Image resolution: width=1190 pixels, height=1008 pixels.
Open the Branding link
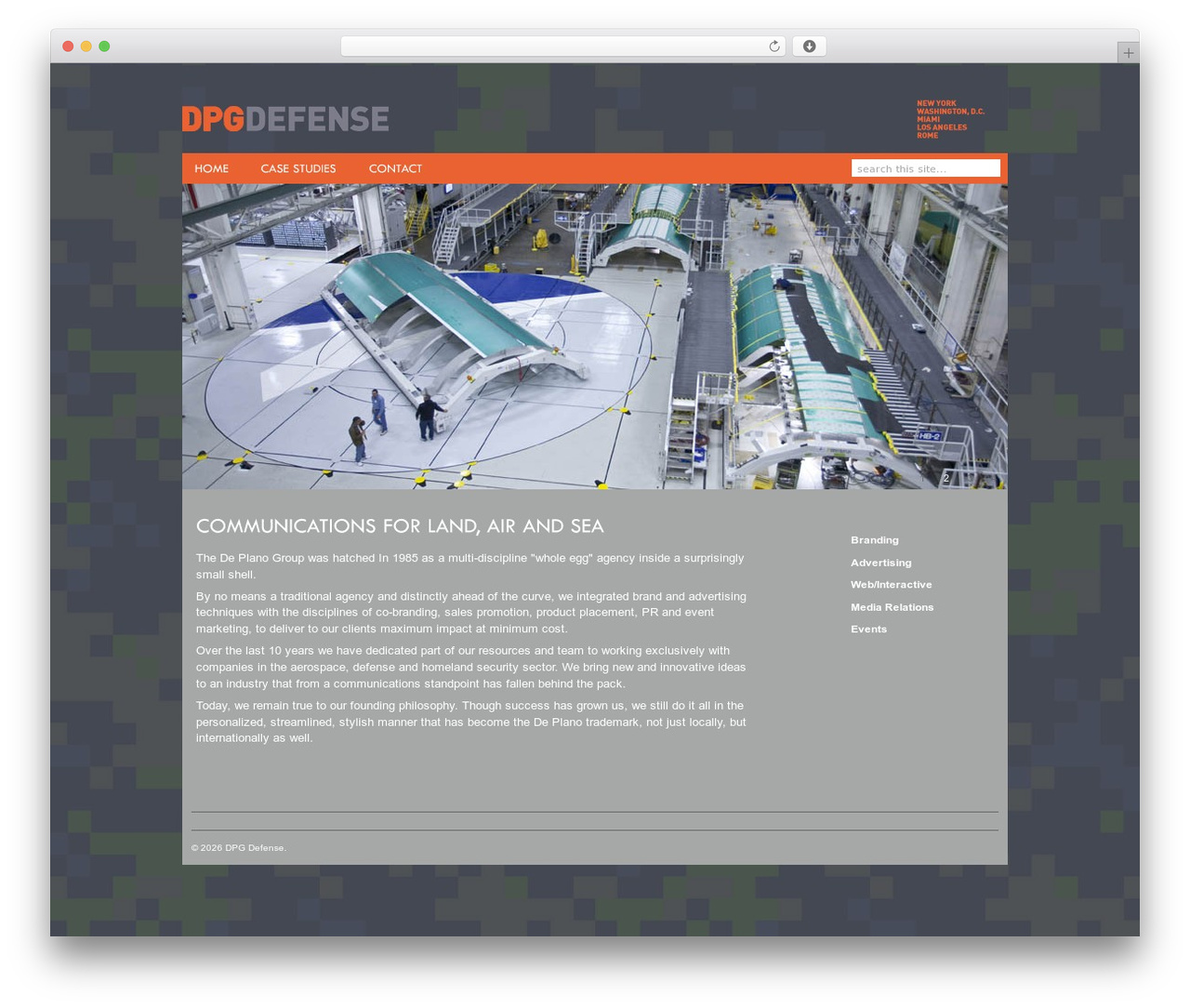(x=875, y=540)
